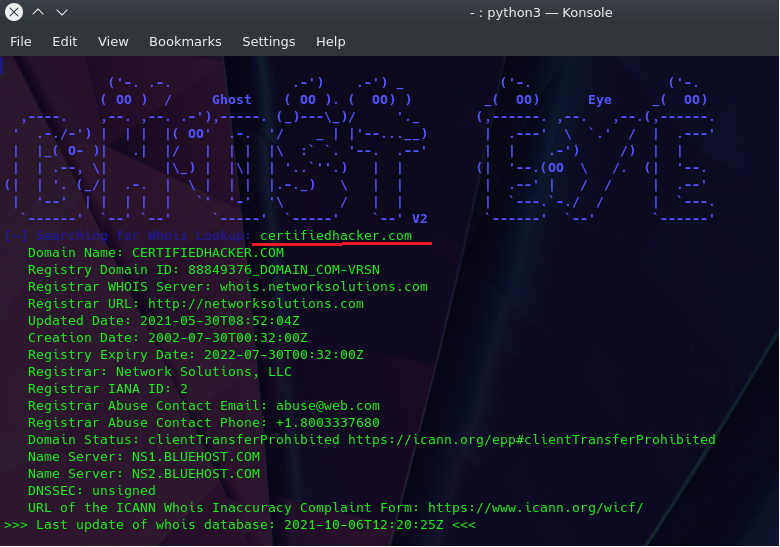Click the icann.org/epp#clientTransferProhibited link
The height and width of the screenshot is (547, 780).
tap(532, 440)
